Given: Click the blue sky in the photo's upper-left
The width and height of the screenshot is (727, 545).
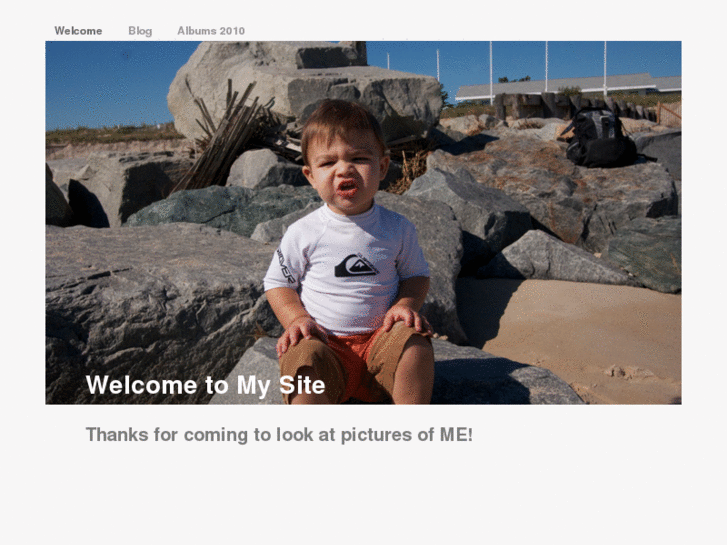Looking at the screenshot, I should [x=100, y=80].
